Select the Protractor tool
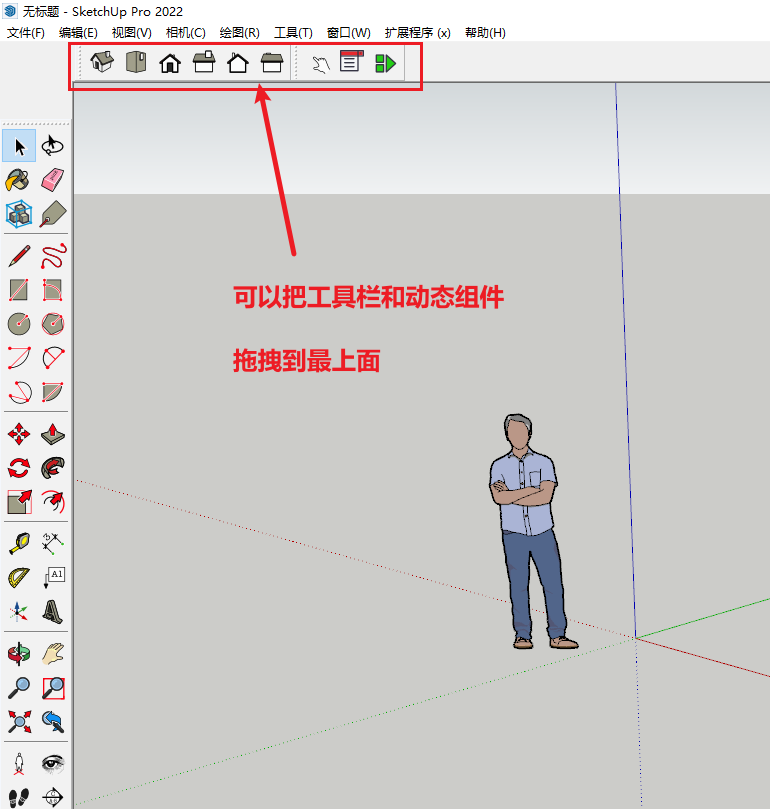 [19, 577]
